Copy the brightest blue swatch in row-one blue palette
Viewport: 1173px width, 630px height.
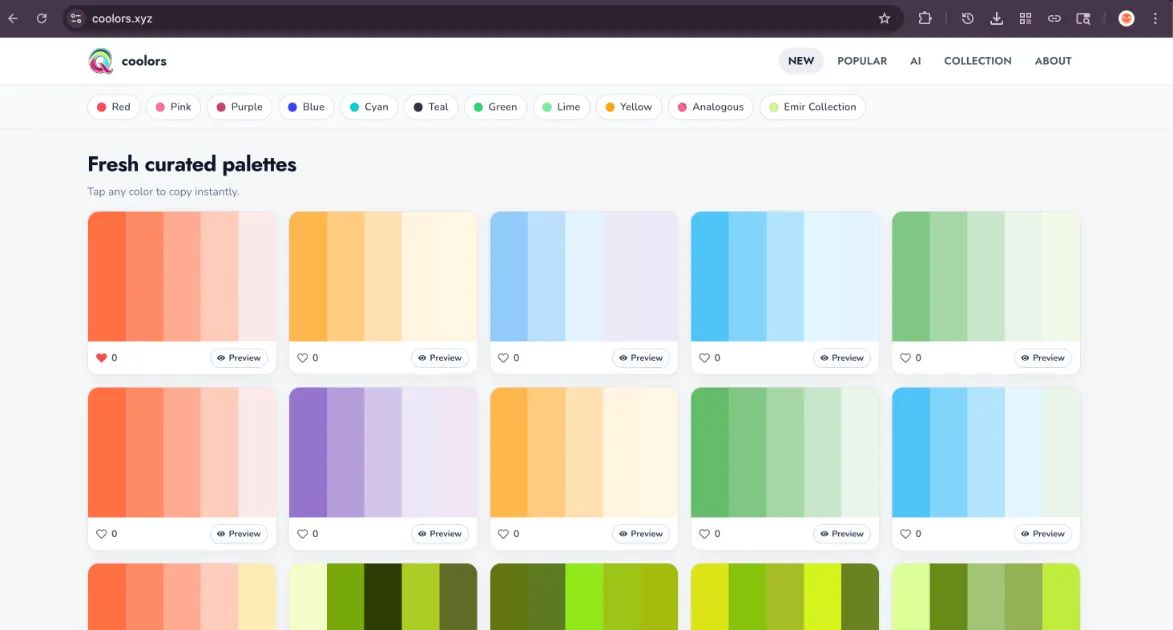(x=710, y=276)
